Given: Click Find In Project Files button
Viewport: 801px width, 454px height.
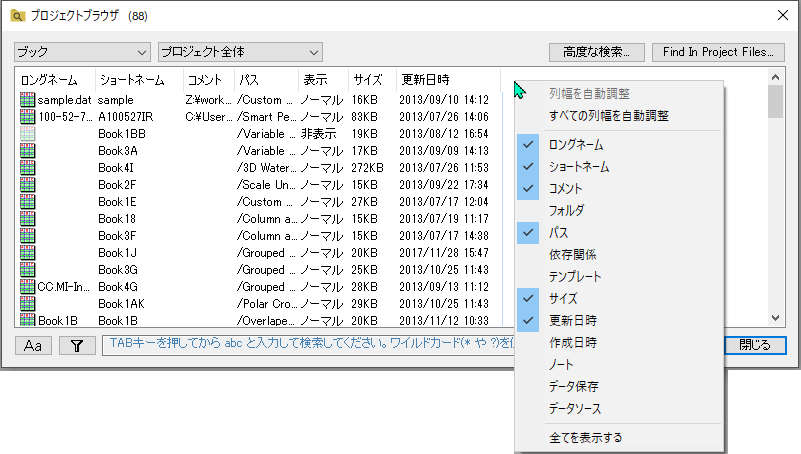Looking at the screenshot, I should [x=718, y=52].
